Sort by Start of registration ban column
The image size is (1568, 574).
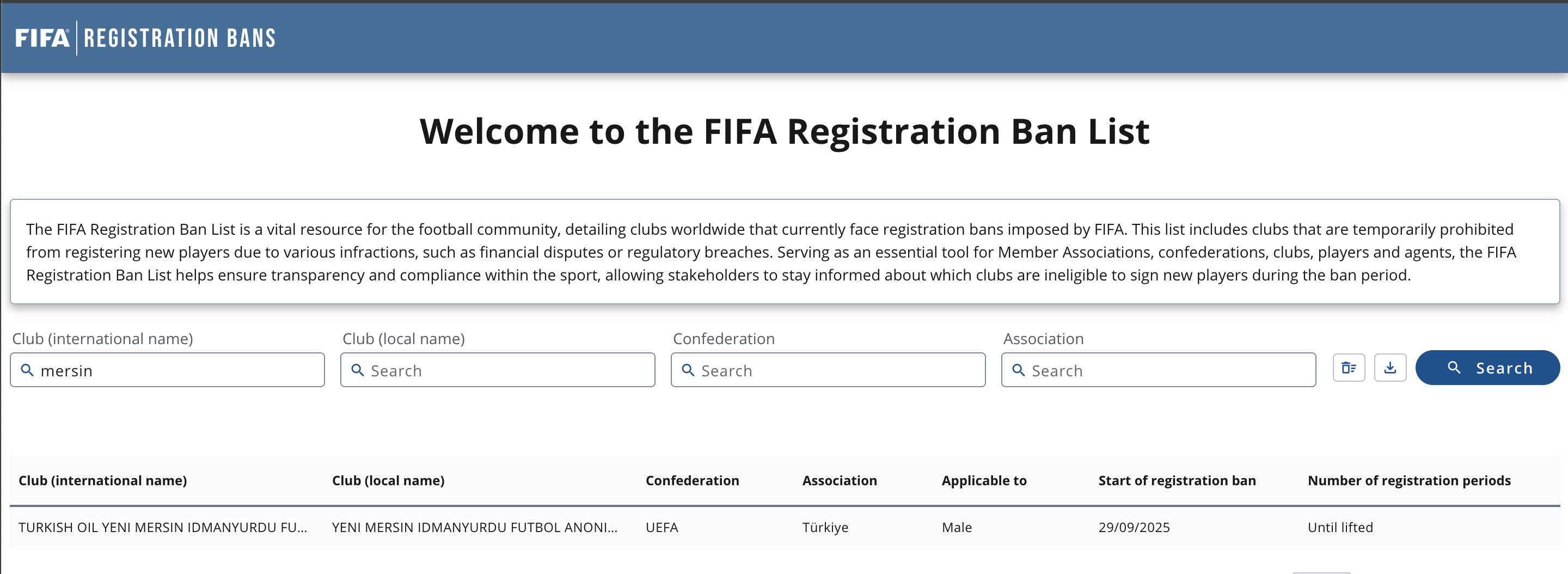[1177, 481]
